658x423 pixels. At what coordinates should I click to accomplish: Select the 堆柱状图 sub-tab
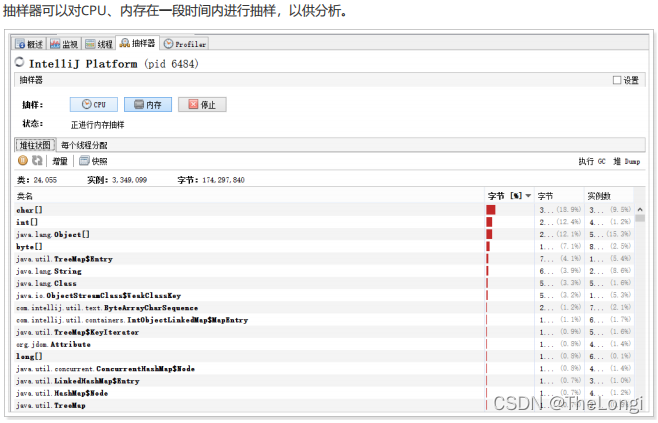[35, 145]
